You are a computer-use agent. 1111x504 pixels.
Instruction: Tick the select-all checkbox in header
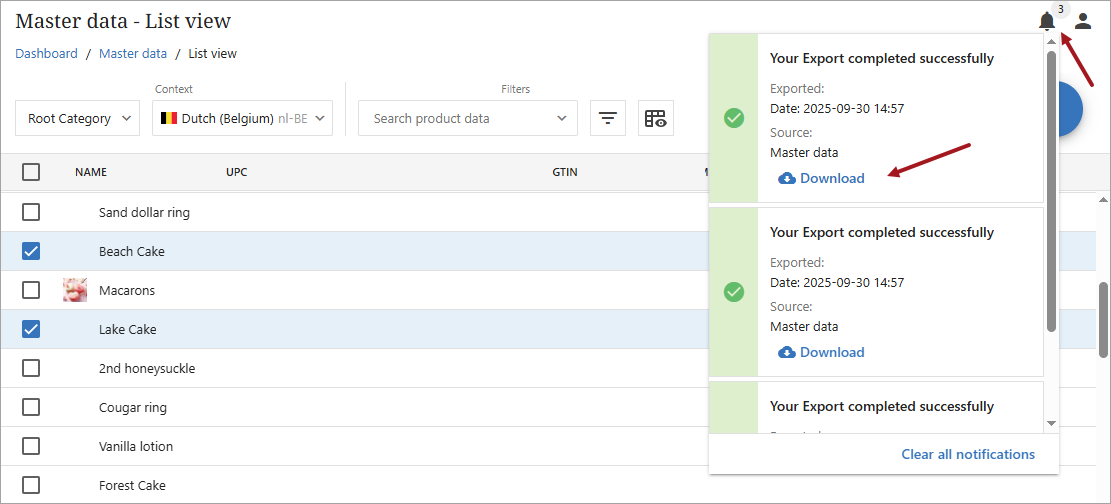coord(31,172)
